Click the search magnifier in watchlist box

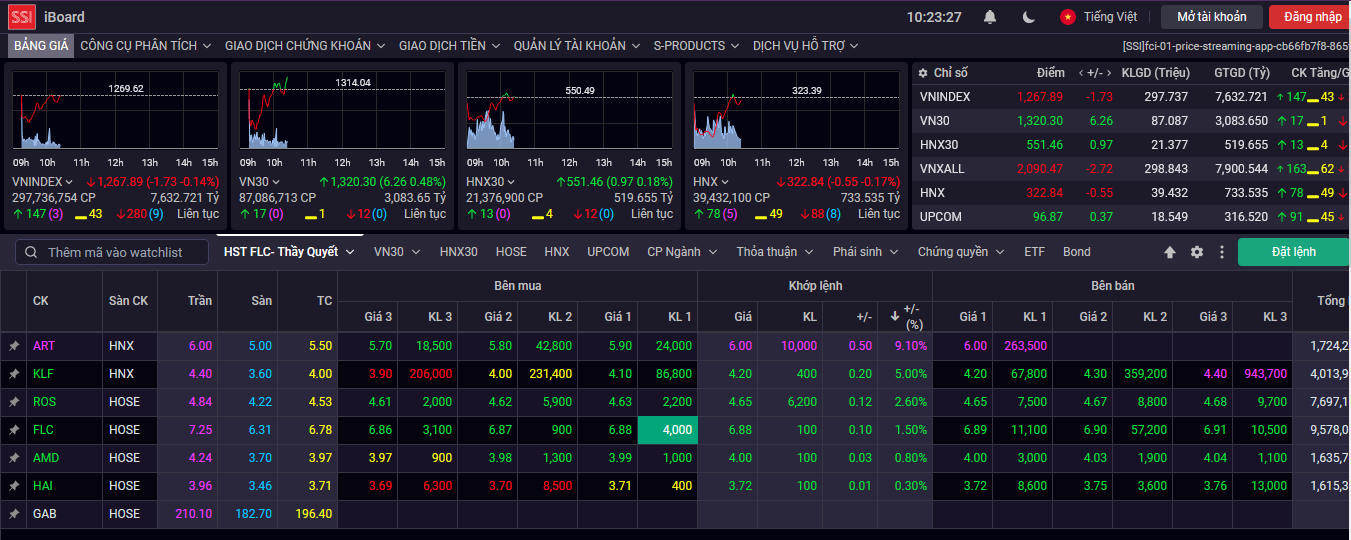[x=32, y=252]
